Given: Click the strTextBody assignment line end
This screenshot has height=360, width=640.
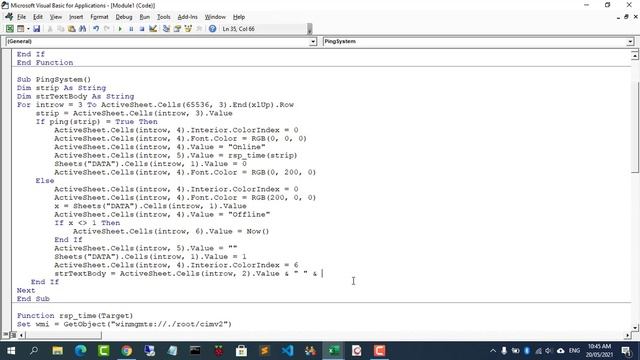Looking at the screenshot, I should (x=322, y=273).
